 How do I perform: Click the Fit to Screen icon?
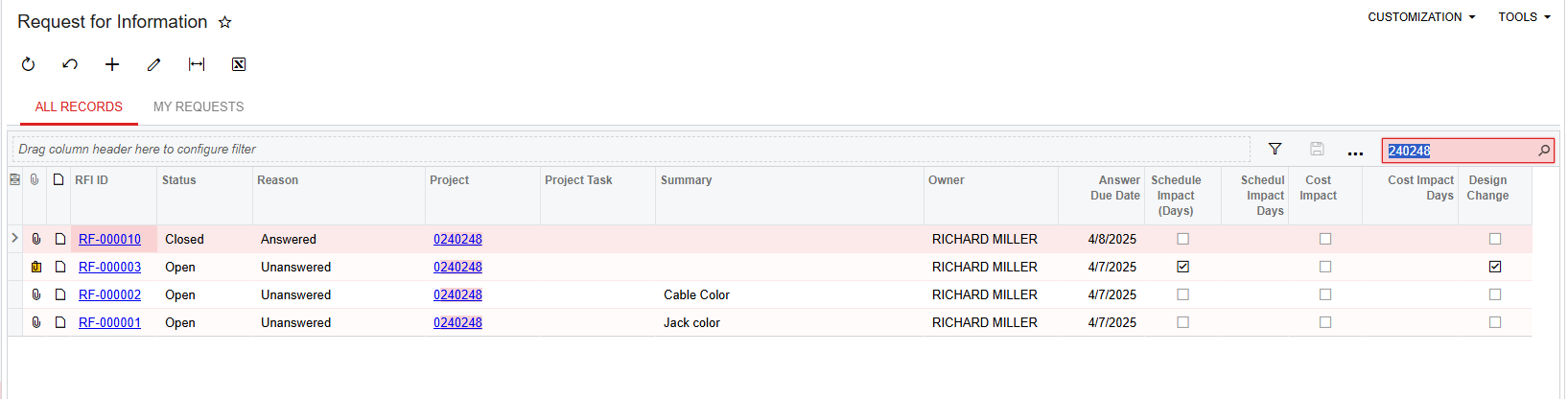click(x=197, y=64)
